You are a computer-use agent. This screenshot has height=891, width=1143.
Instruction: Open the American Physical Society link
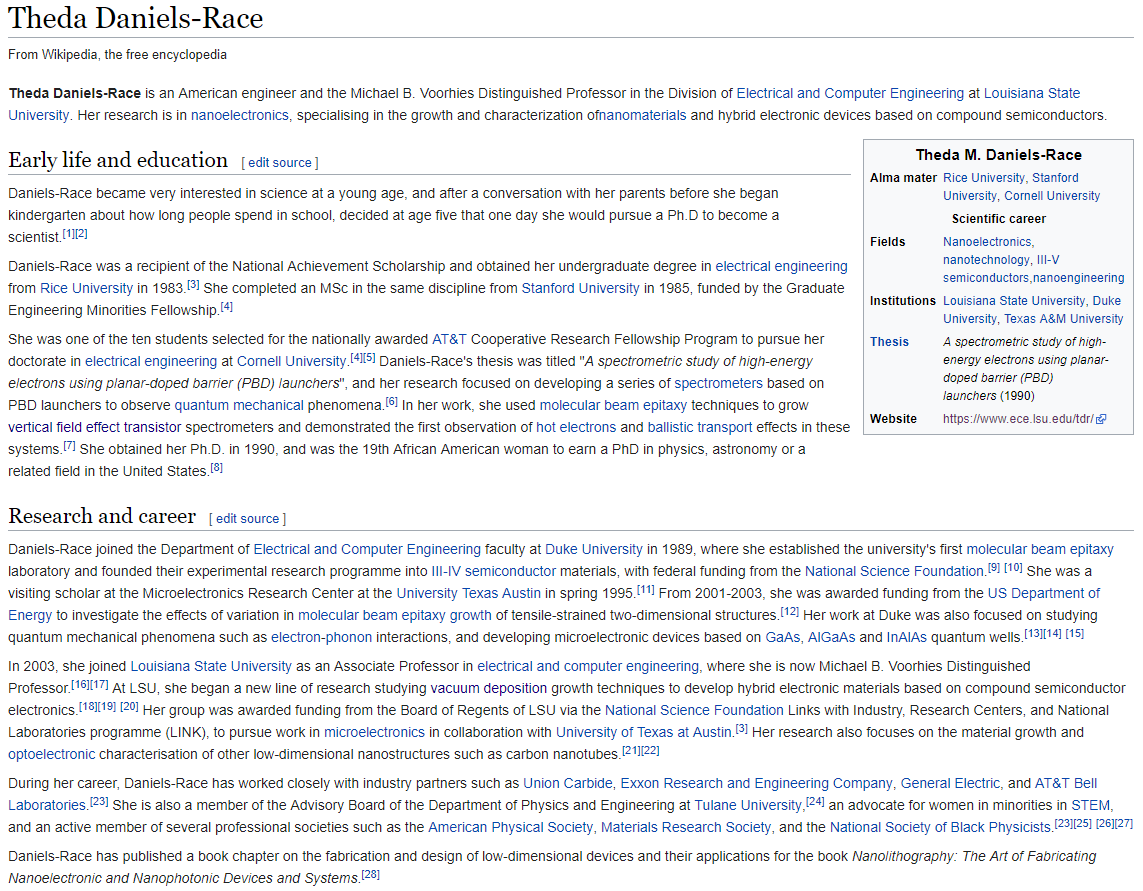[510, 826]
